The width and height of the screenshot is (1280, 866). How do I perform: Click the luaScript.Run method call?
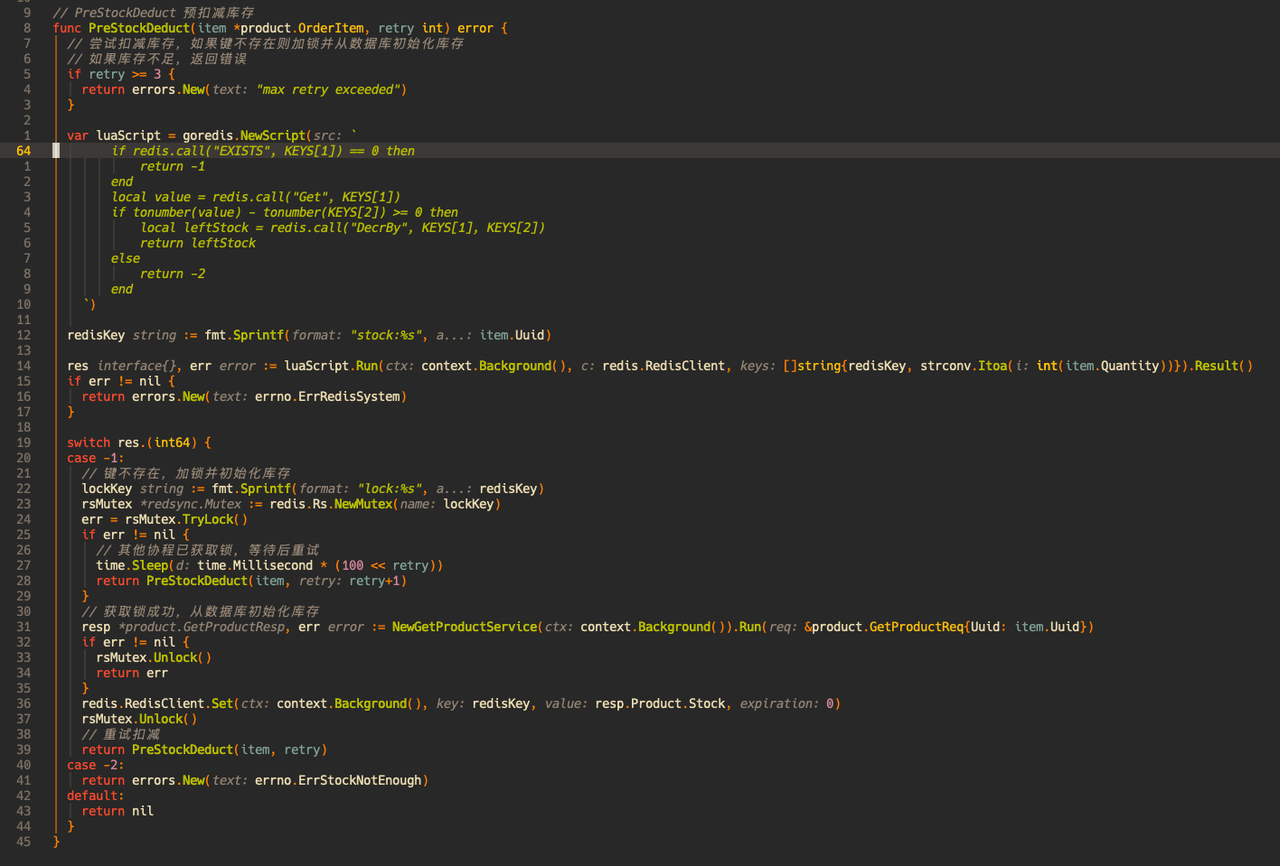[349, 366]
